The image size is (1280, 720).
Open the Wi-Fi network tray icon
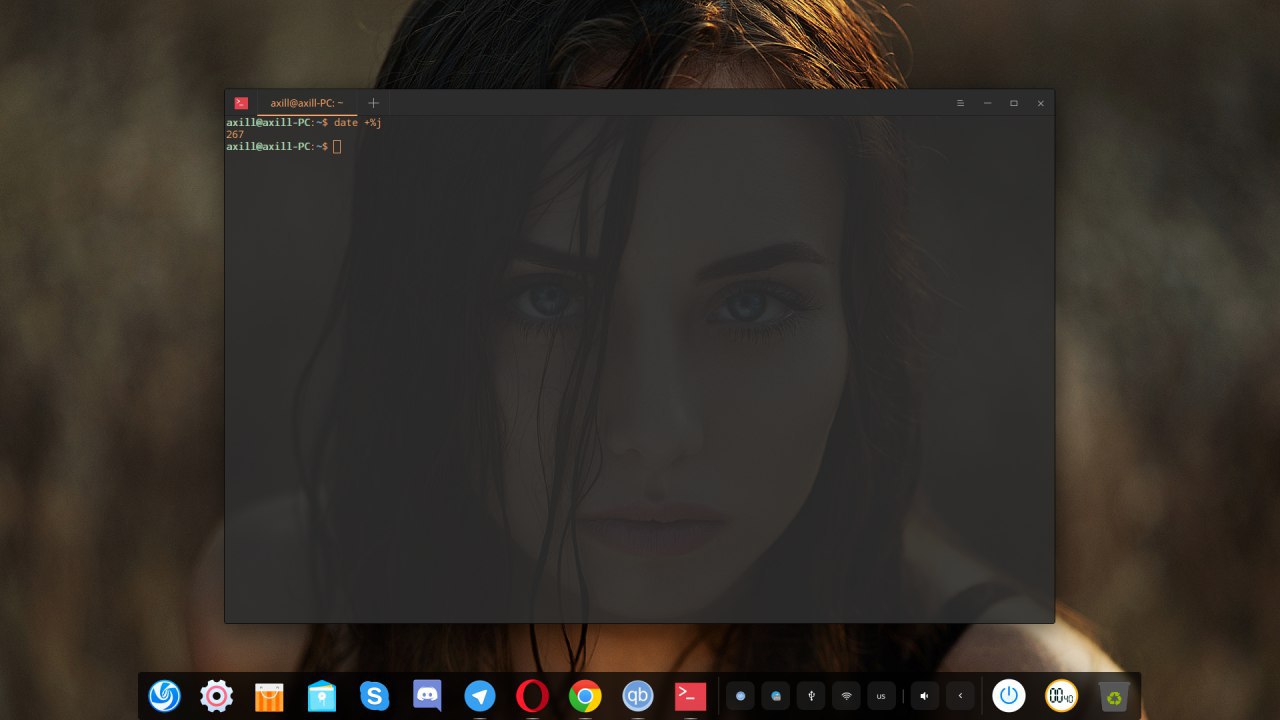[846, 695]
